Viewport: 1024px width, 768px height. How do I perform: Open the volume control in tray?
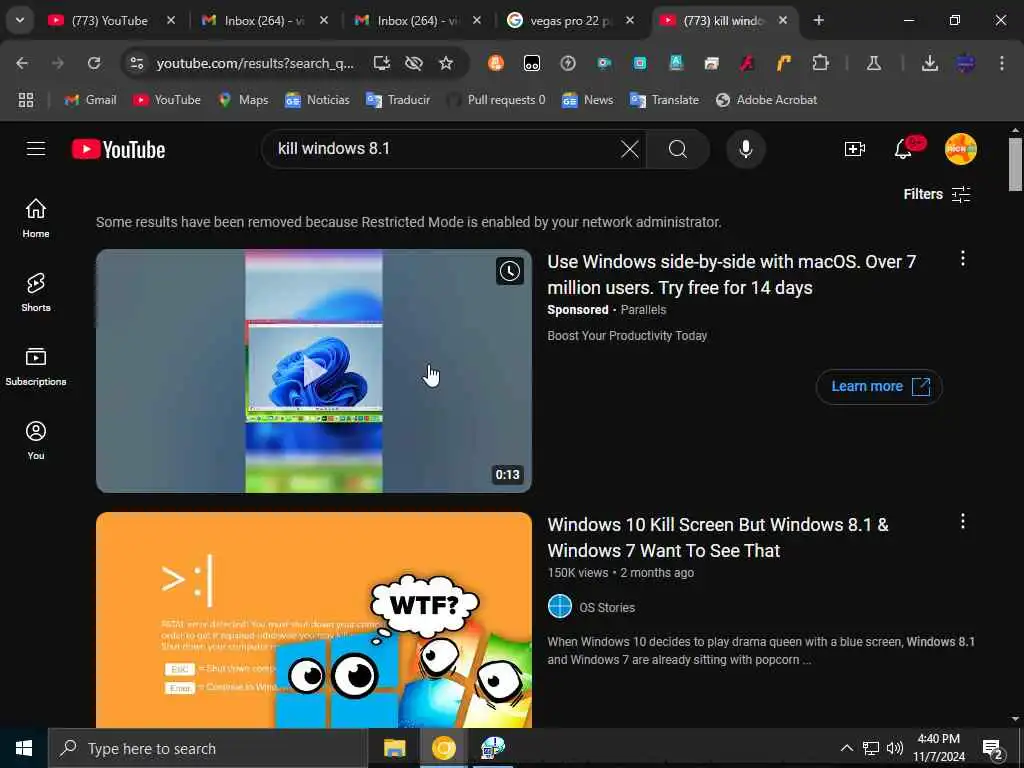(895, 748)
